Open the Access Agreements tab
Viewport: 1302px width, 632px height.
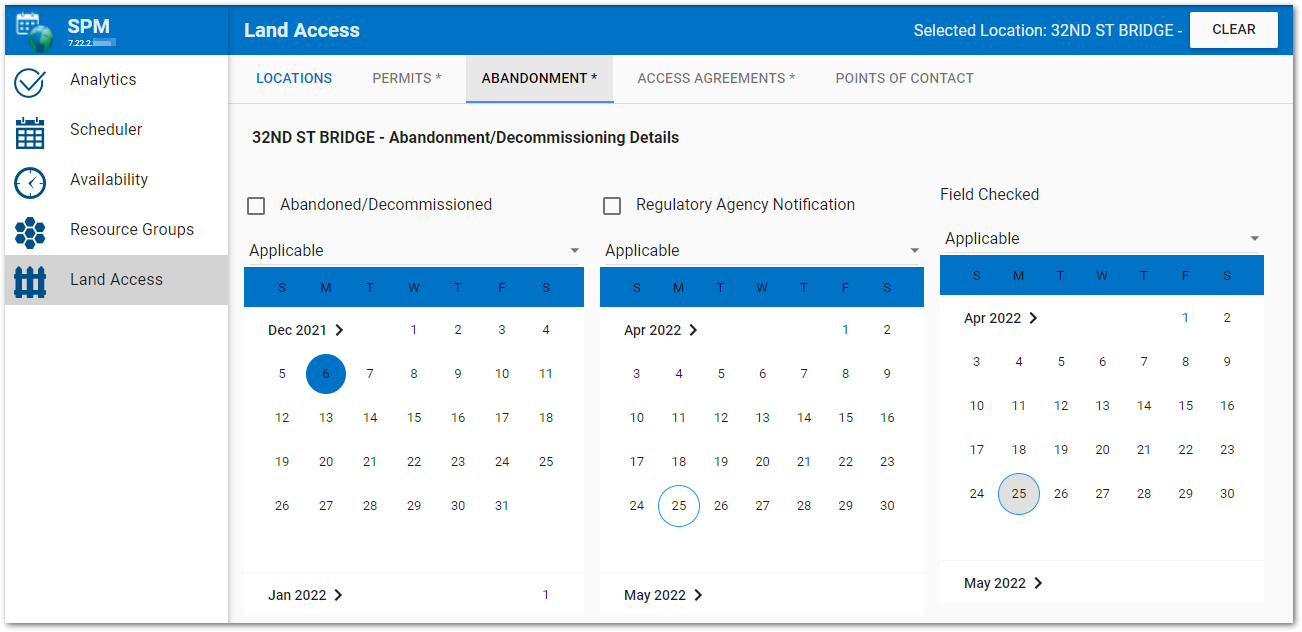point(716,78)
